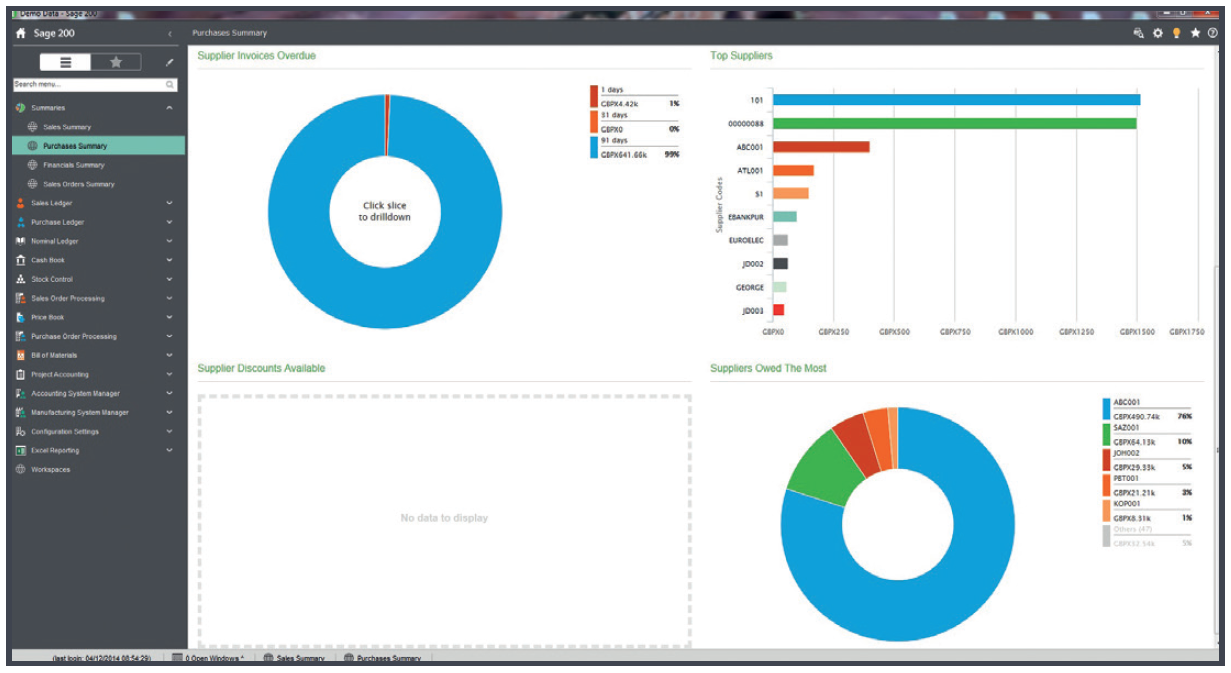Collapse the sidebar with the left chevron

[169, 34]
